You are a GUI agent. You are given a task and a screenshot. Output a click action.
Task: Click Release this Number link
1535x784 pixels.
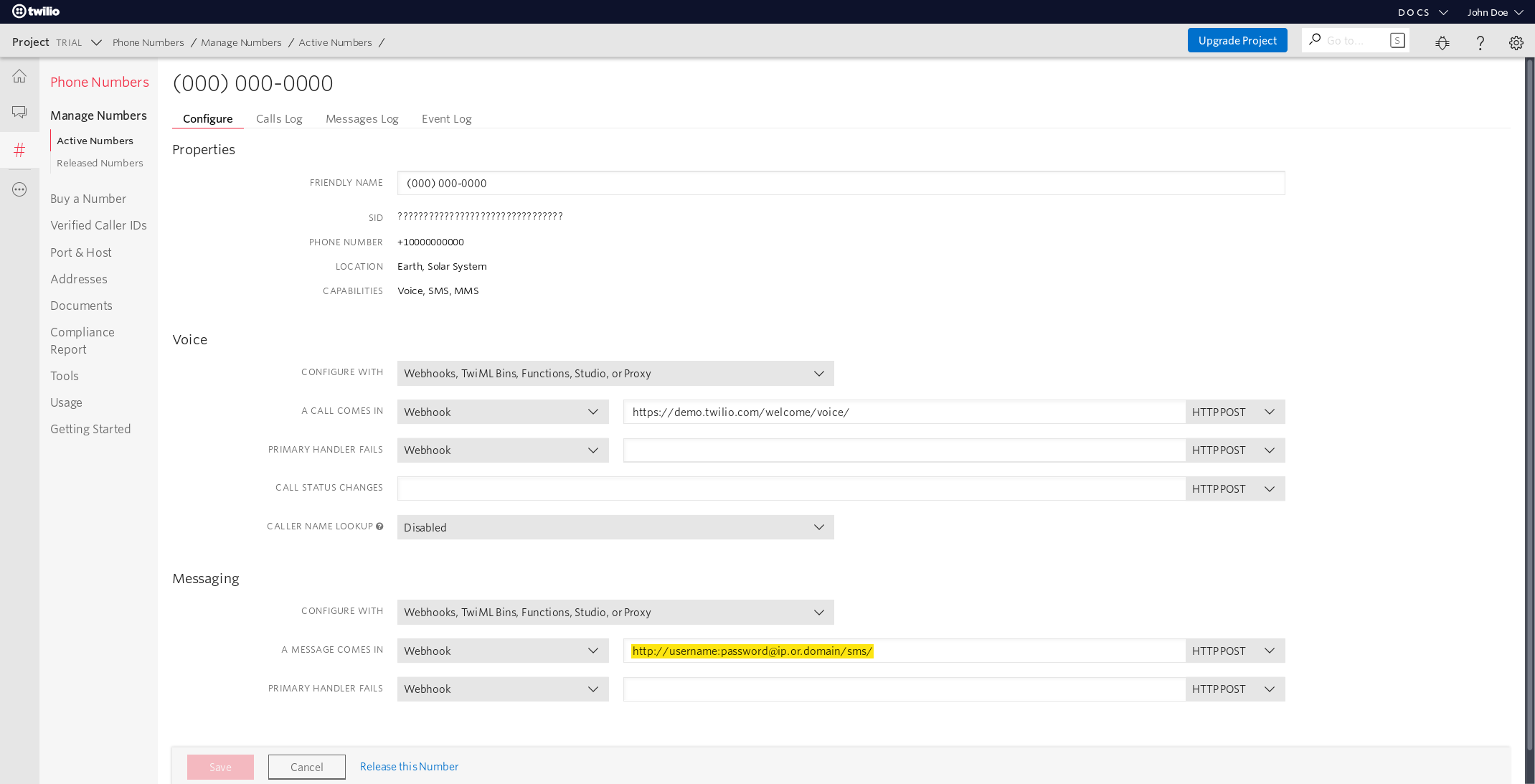click(409, 766)
